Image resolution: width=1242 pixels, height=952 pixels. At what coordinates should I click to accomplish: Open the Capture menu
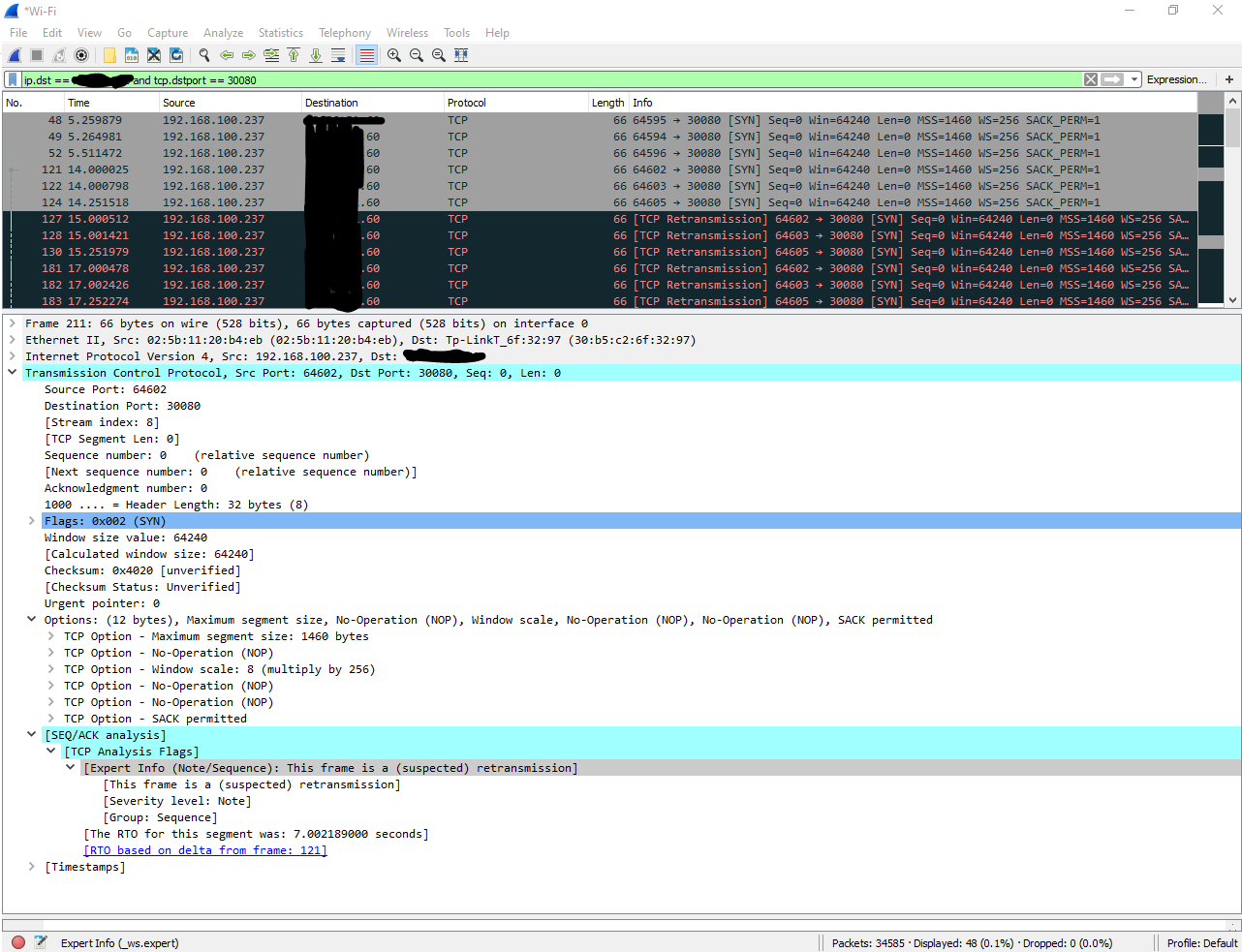coord(168,32)
